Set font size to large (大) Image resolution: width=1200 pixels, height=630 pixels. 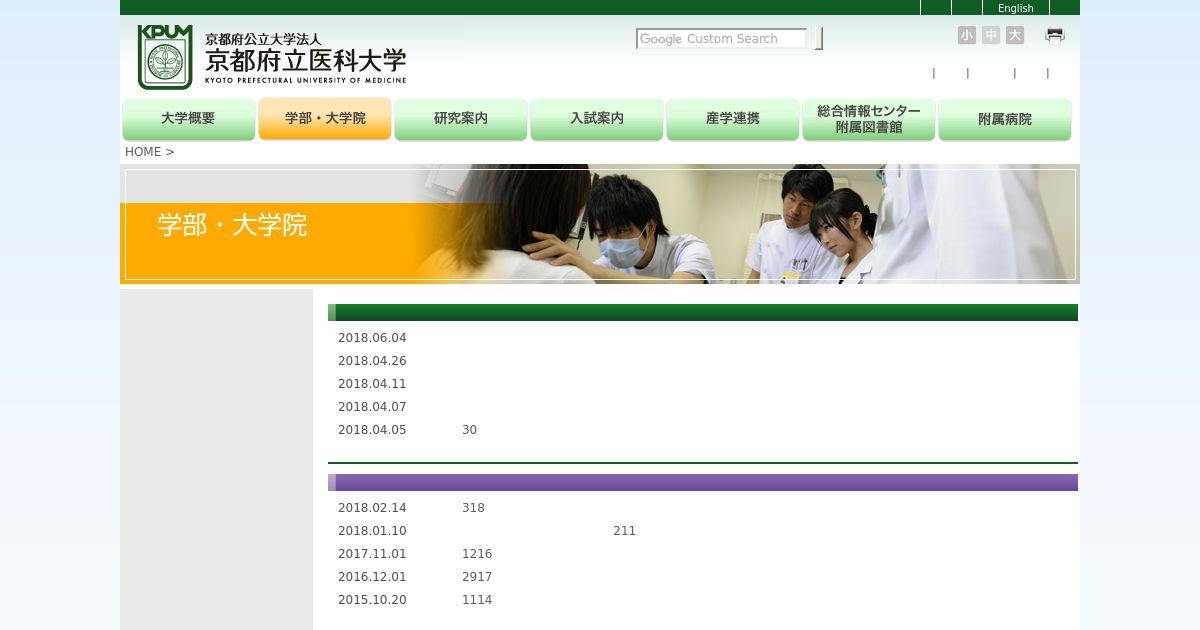(x=1015, y=35)
